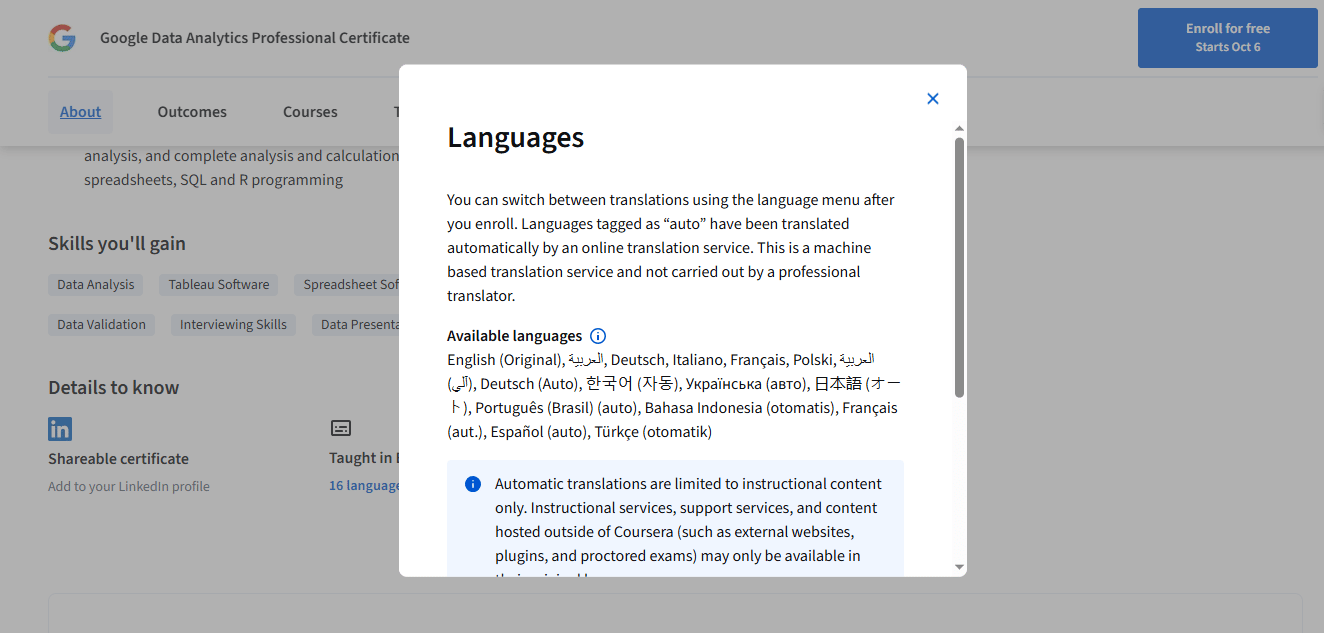Close the Languages dialog with X icon
The width and height of the screenshot is (1324, 633).
coord(933,99)
